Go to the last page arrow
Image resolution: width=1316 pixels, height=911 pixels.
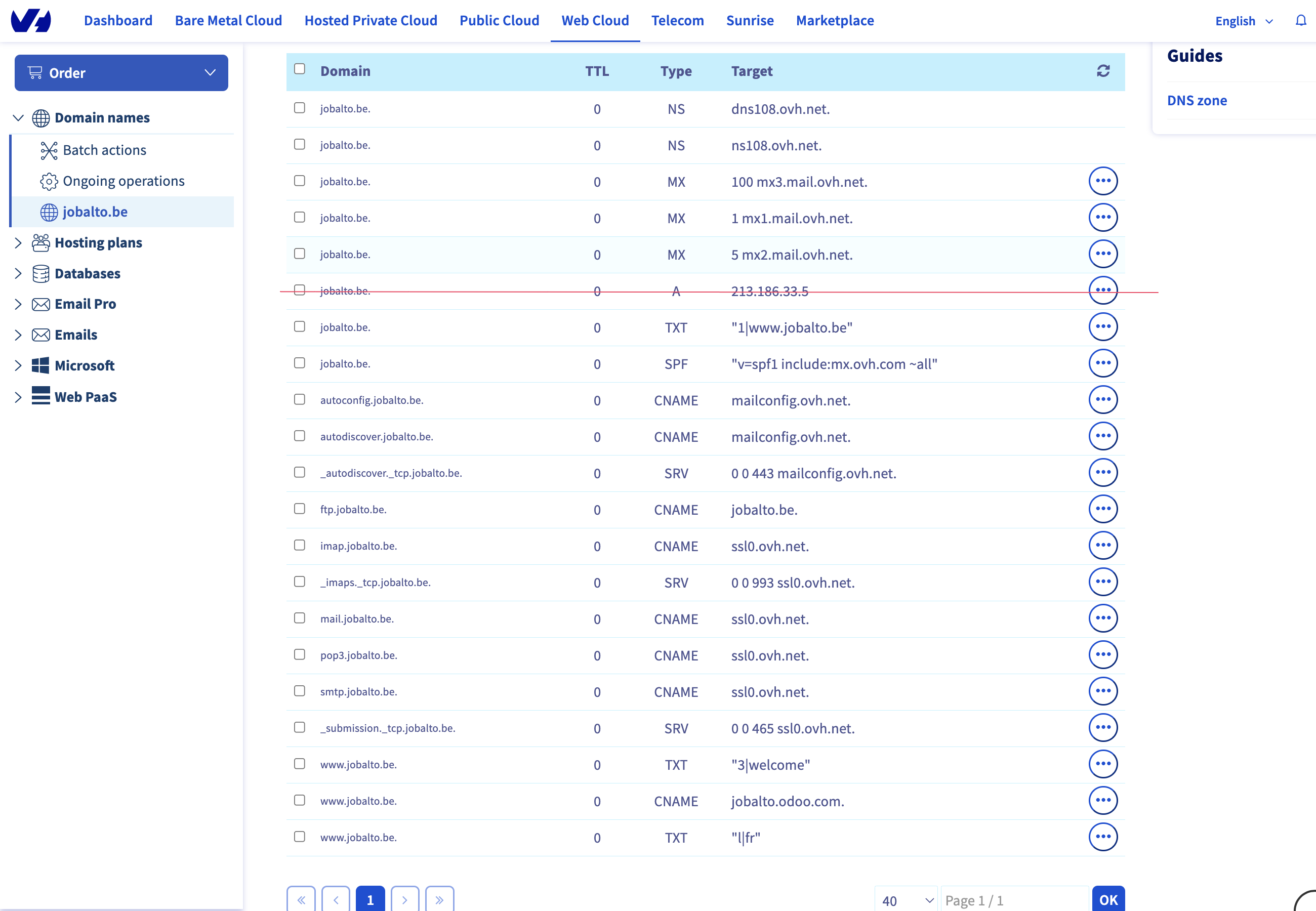[439, 900]
